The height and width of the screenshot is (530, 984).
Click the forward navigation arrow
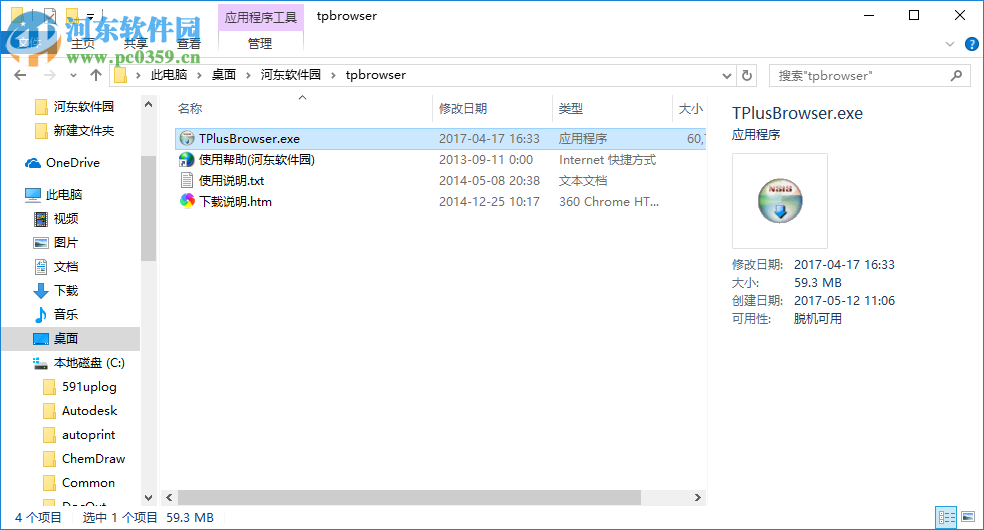49,75
